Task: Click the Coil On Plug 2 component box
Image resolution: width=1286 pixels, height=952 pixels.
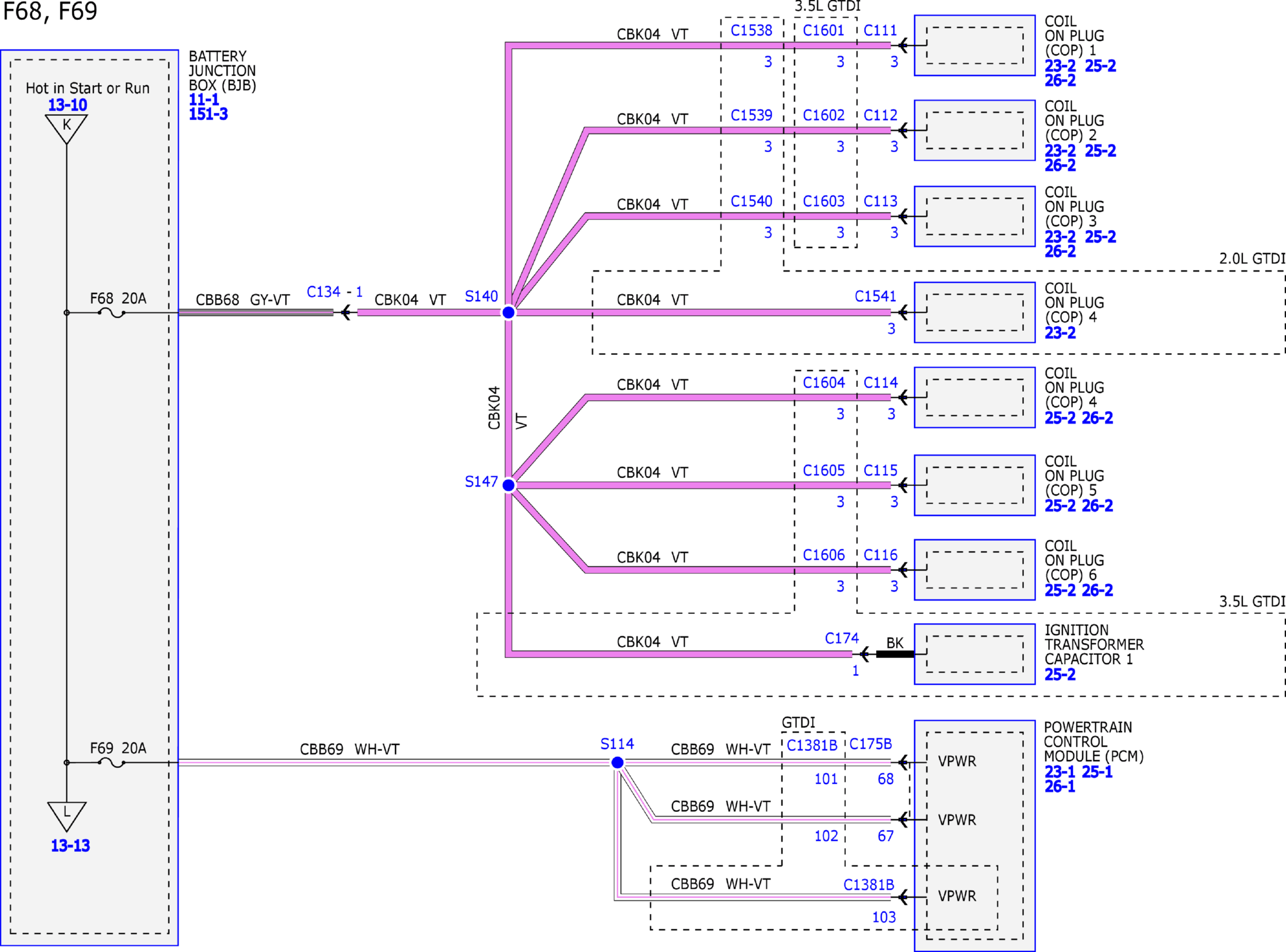Action: 974,130
